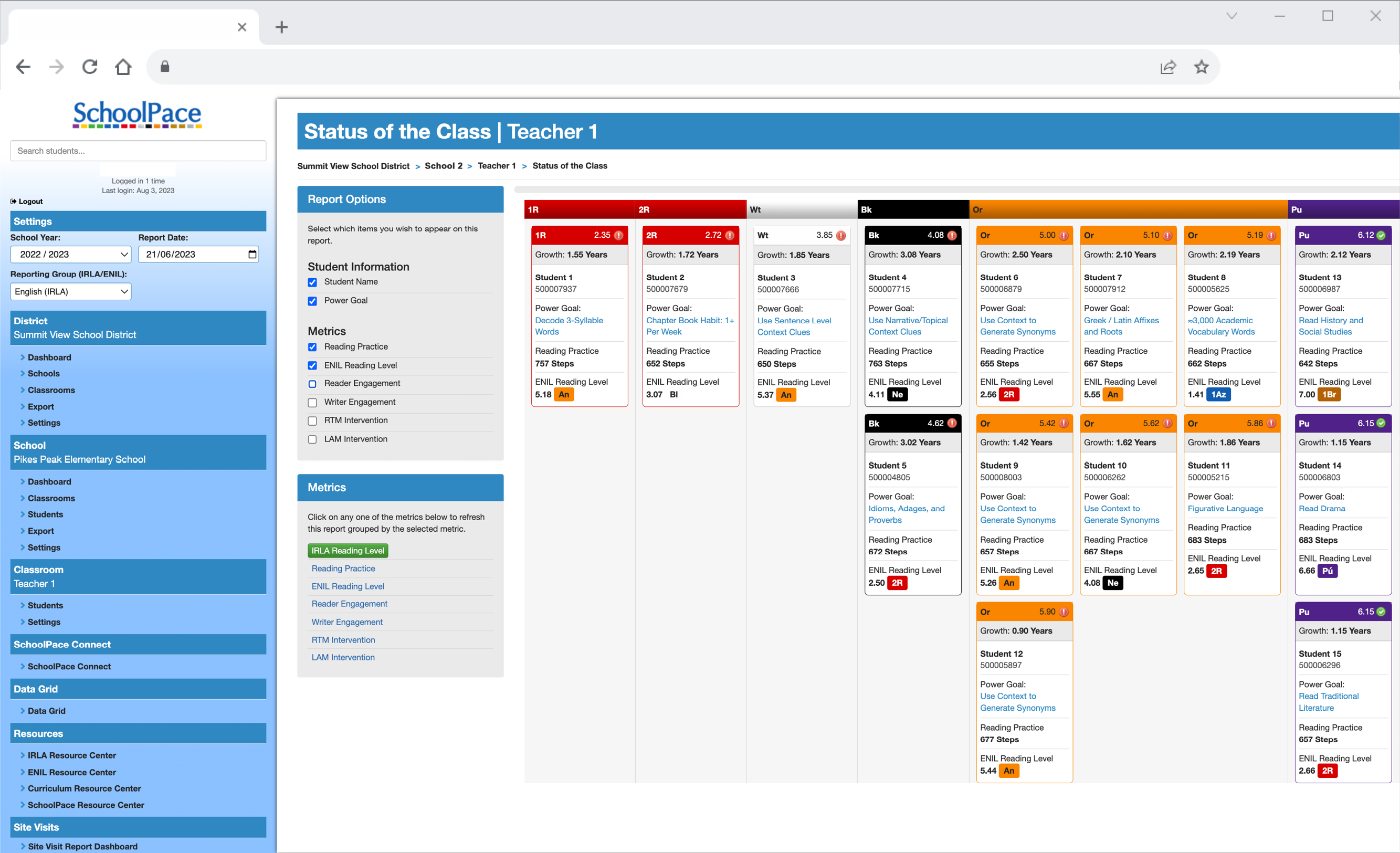Click the info icon on the 2R band header
The image size is (1400, 853).
coord(734,234)
